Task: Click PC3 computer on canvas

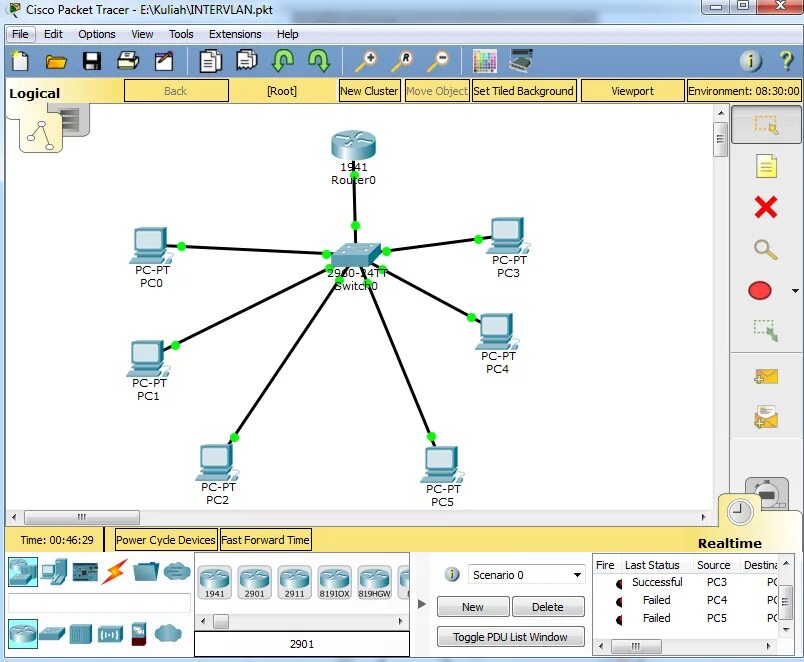Action: [x=508, y=236]
